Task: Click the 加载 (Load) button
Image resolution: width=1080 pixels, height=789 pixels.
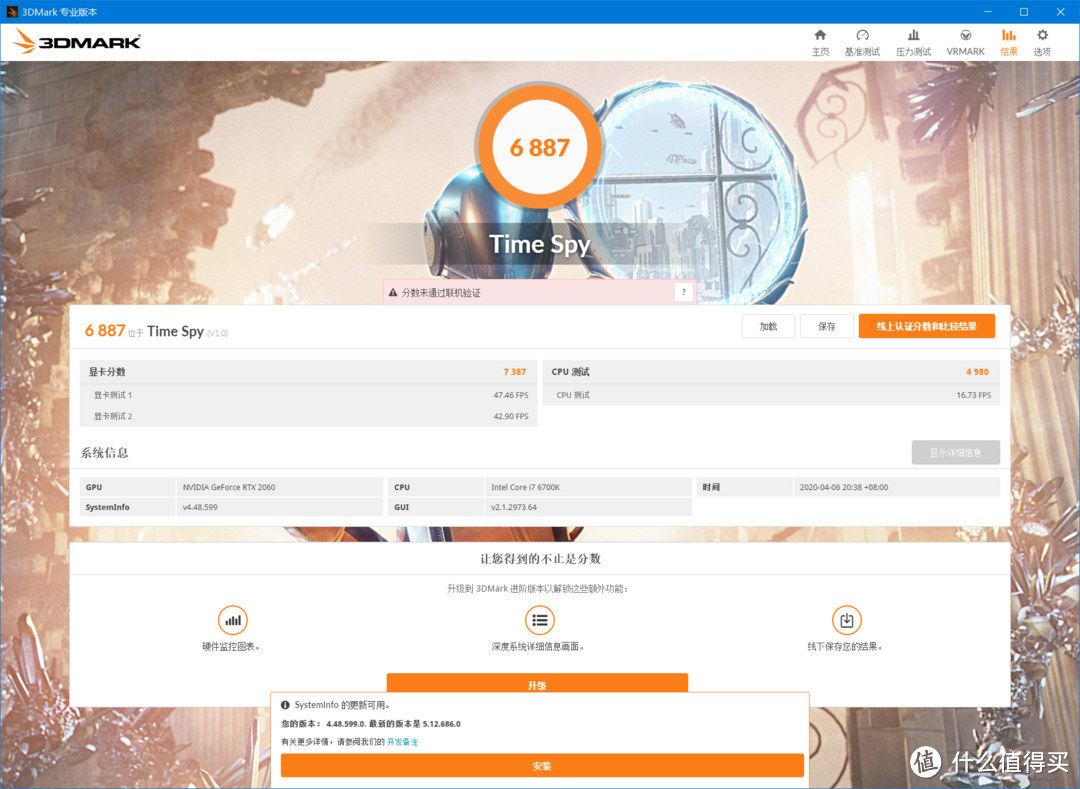Action: click(x=768, y=326)
